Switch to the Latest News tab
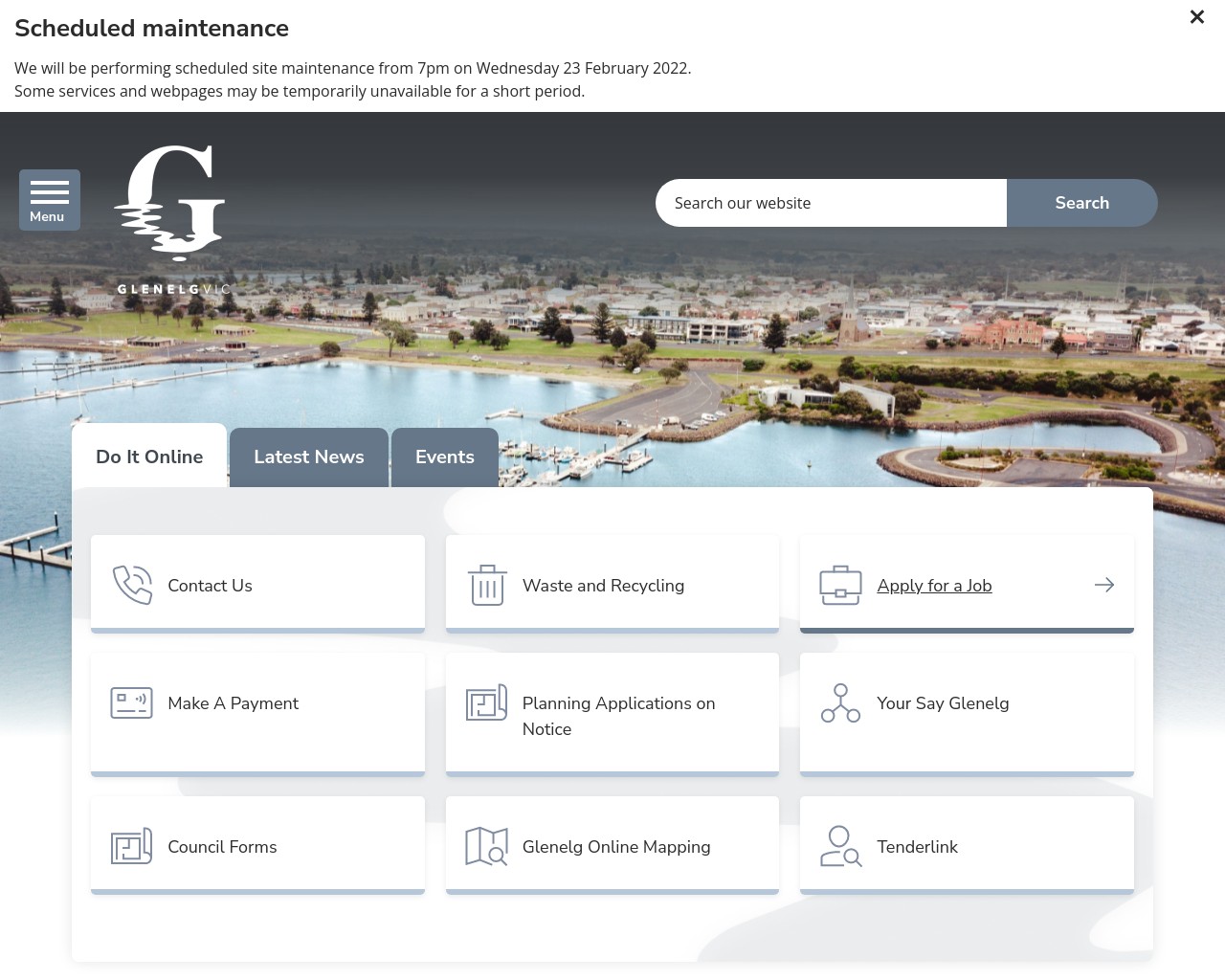 (308, 457)
